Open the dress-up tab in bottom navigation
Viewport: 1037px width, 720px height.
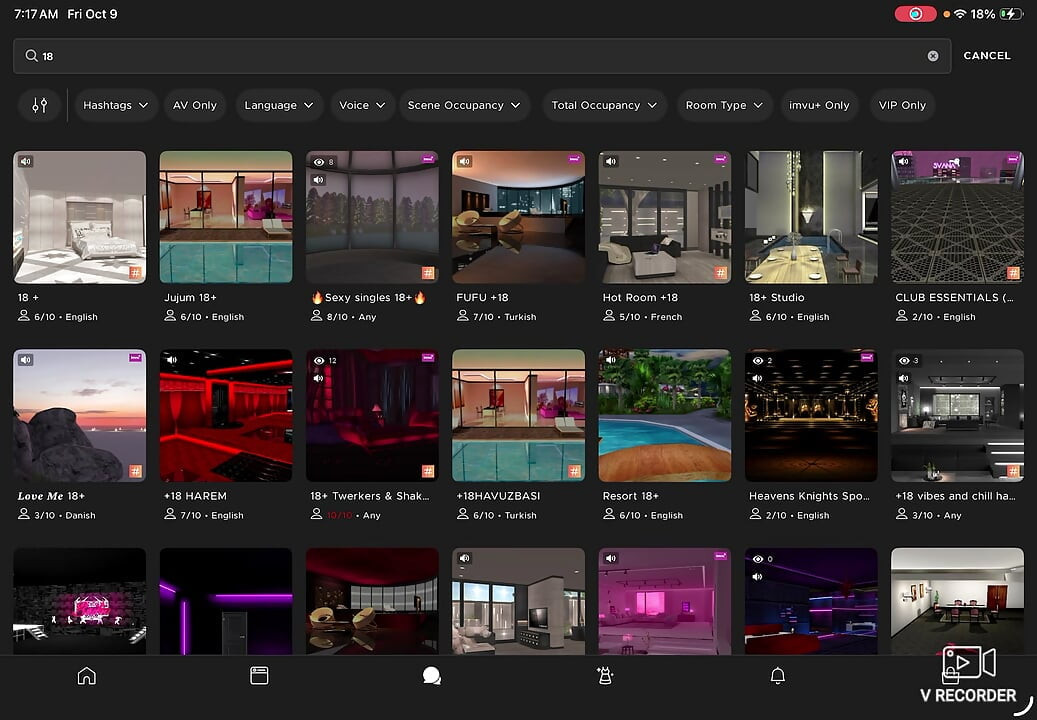pos(604,676)
